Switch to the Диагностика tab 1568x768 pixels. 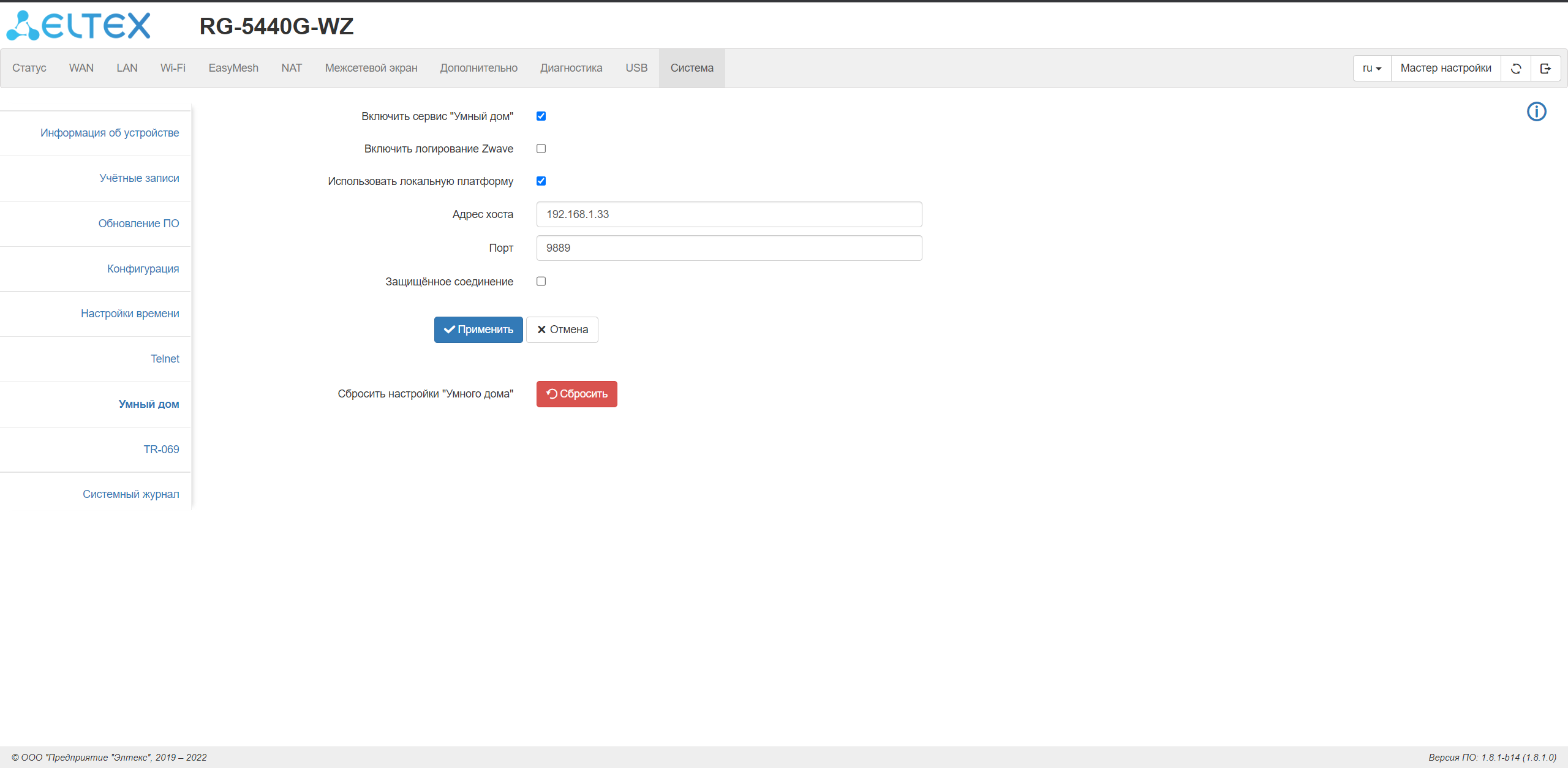tap(571, 68)
